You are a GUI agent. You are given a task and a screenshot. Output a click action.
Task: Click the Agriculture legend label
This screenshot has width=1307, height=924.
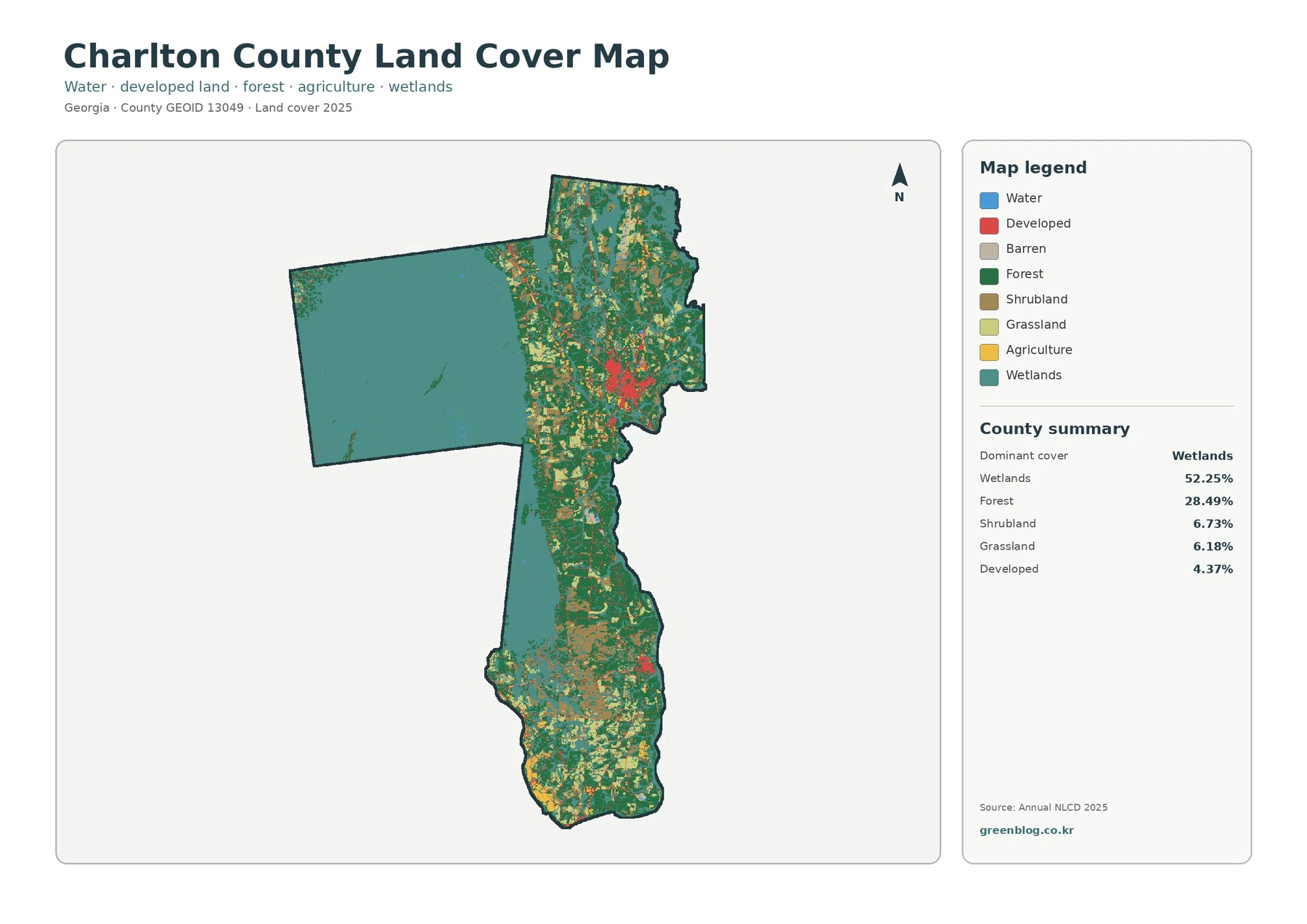click(x=1038, y=350)
